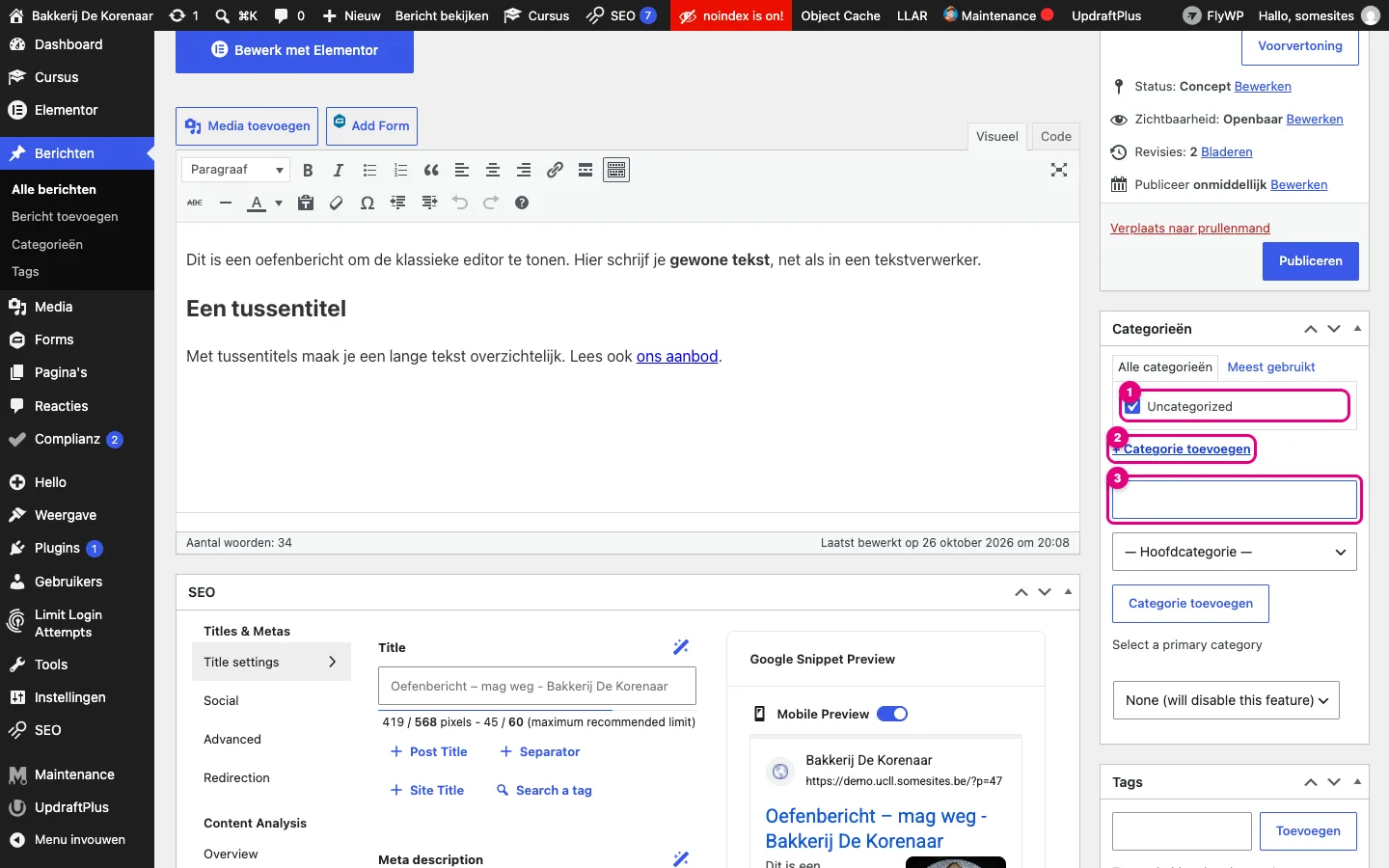Insert a bulleted list
The height and width of the screenshot is (868, 1389).
[x=369, y=171]
